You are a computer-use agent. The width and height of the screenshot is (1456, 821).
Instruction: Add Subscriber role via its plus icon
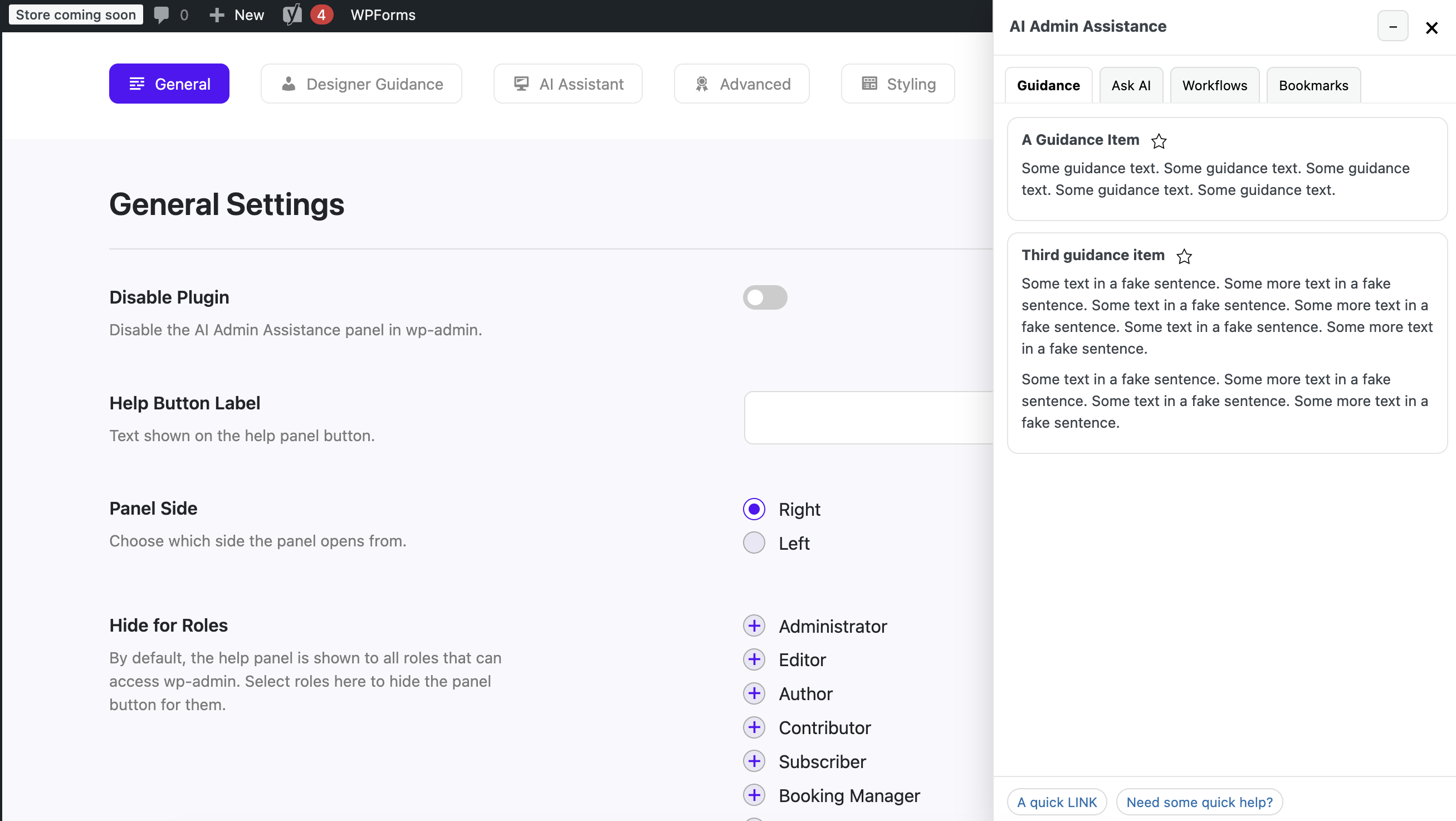click(754, 761)
